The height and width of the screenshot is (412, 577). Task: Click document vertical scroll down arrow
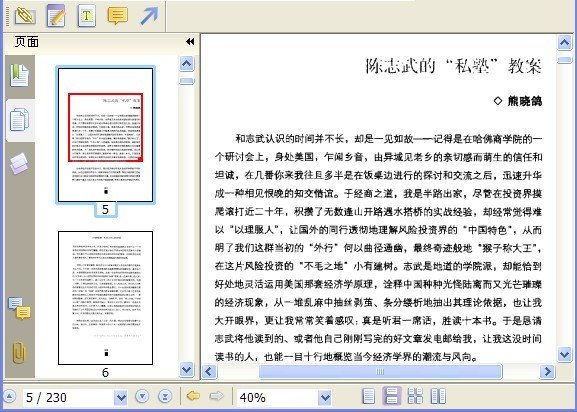564,354
